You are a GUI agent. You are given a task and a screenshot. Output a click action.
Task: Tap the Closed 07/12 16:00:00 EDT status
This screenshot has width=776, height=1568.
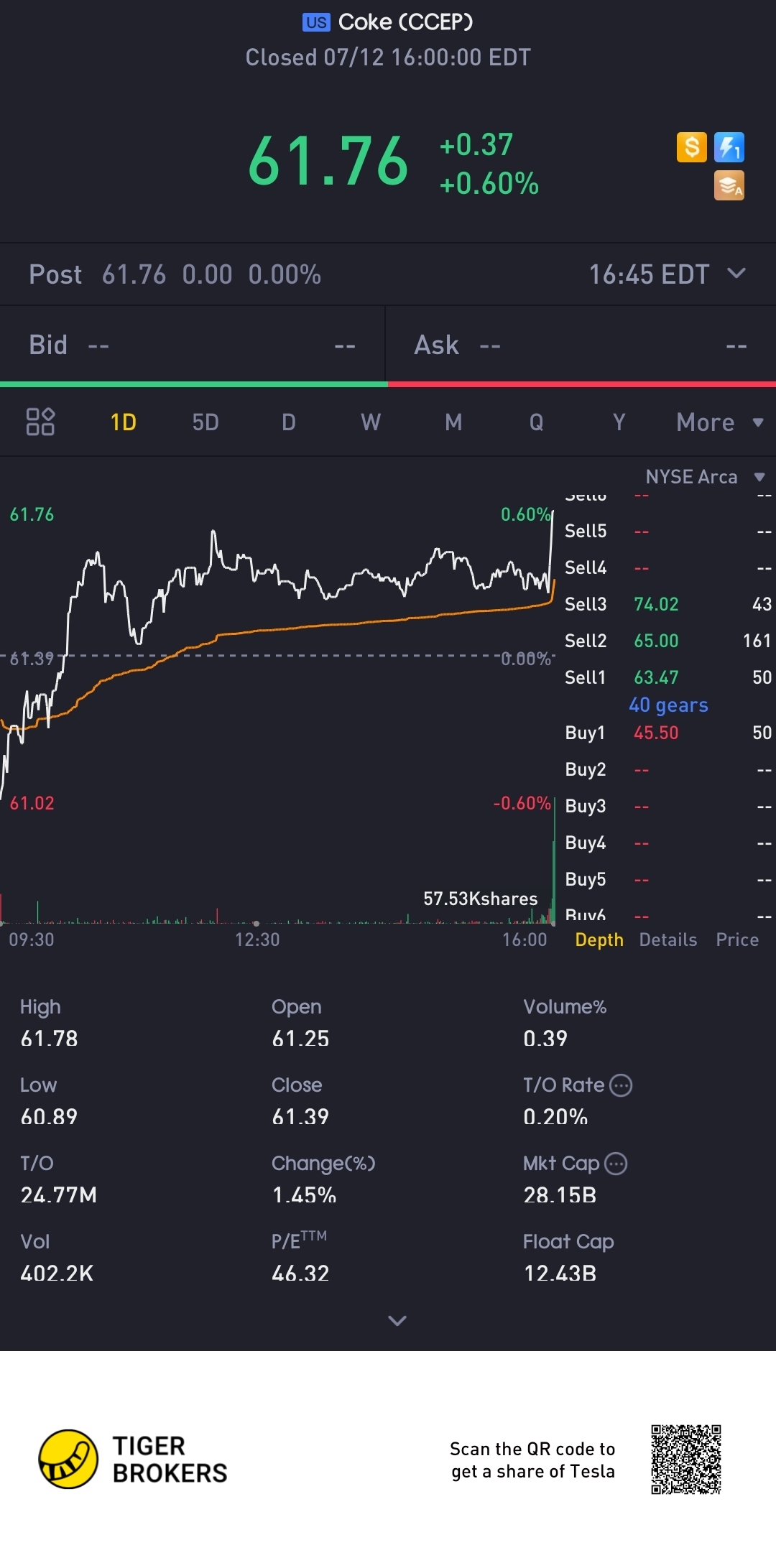point(388,57)
